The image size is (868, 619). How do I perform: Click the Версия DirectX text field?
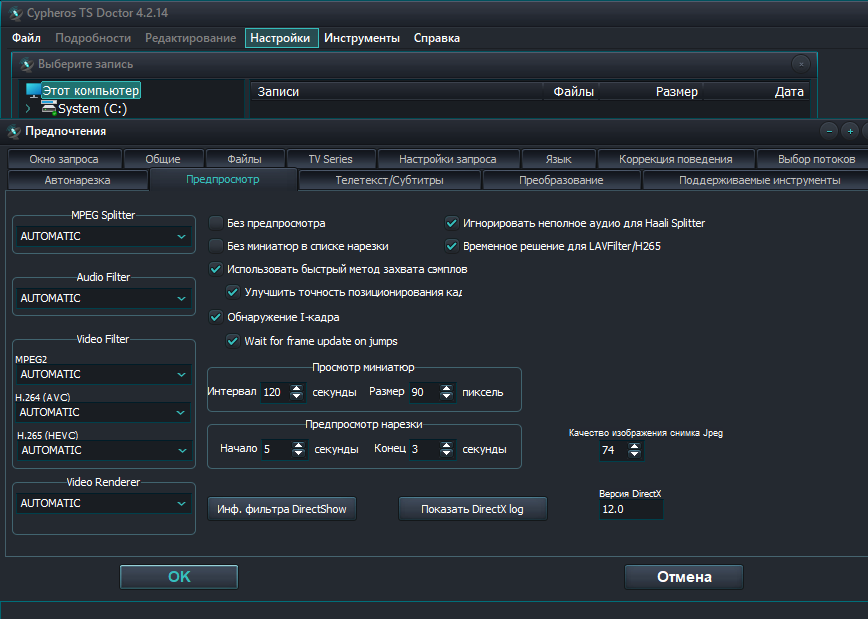pyautogui.click(x=630, y=509)
